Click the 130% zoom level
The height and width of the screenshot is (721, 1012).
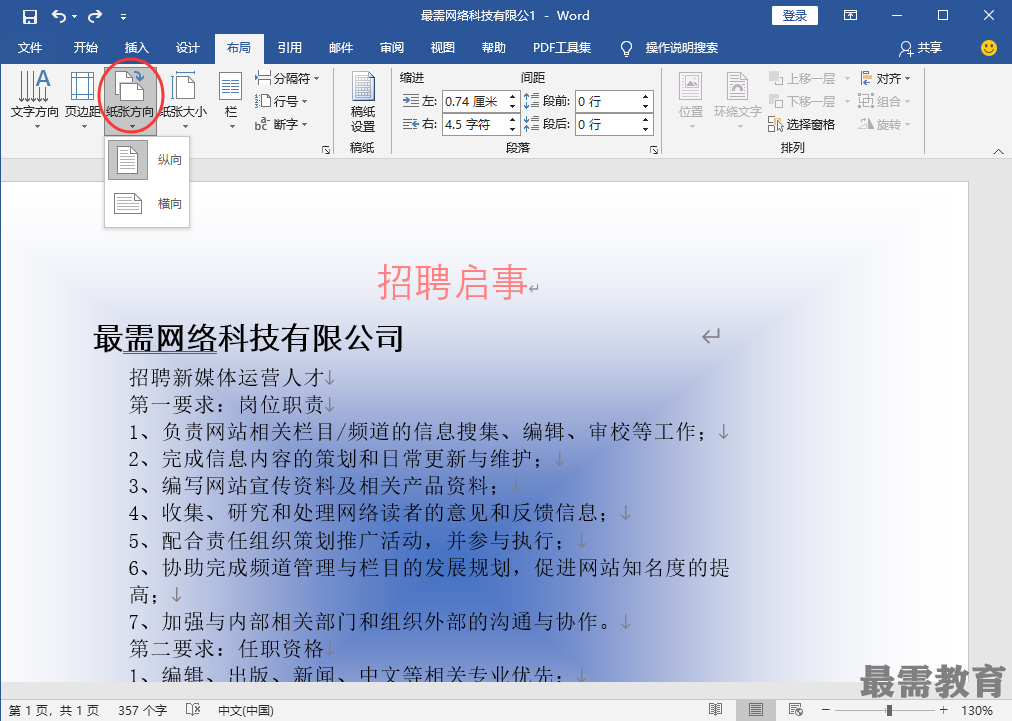pos(977,711)
